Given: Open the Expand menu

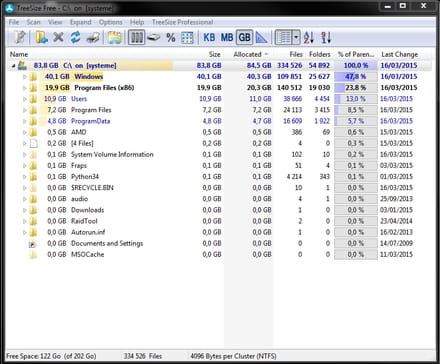Looking at the screenshot, I should point(80,22).
